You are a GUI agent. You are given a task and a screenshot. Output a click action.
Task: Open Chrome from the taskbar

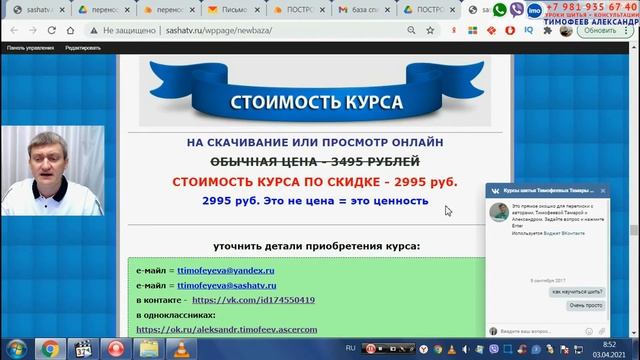(x=50, y=349)
